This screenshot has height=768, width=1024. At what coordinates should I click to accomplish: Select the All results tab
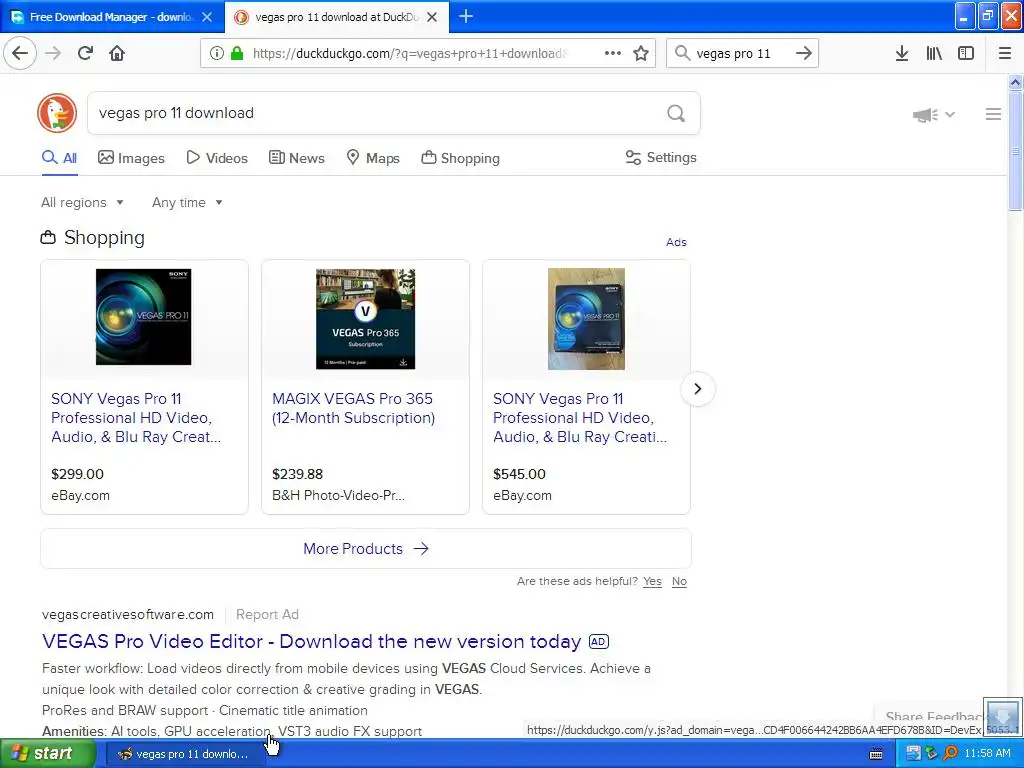coord(59,158)
